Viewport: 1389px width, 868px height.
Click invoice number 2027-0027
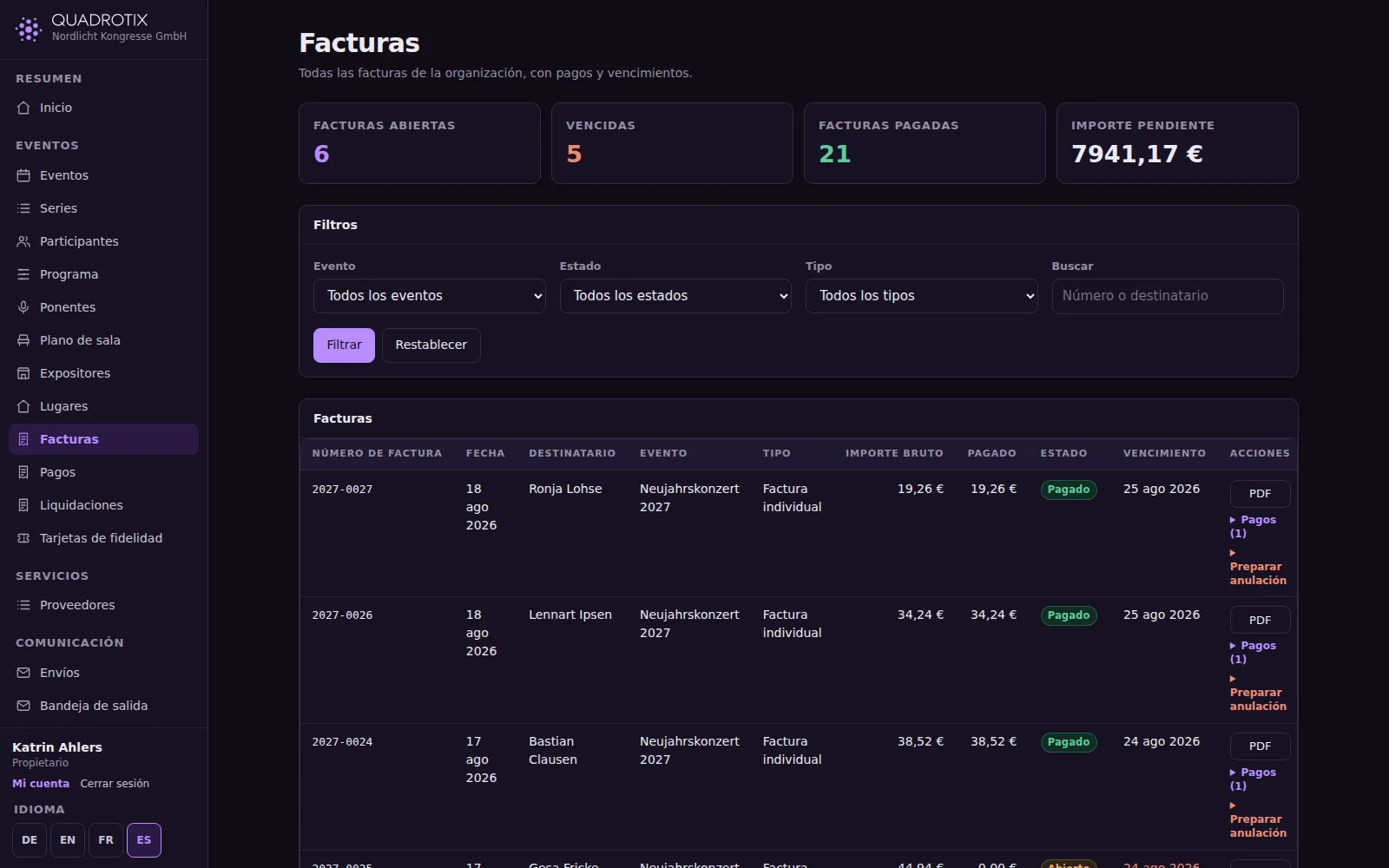click(x=342, y=490)
